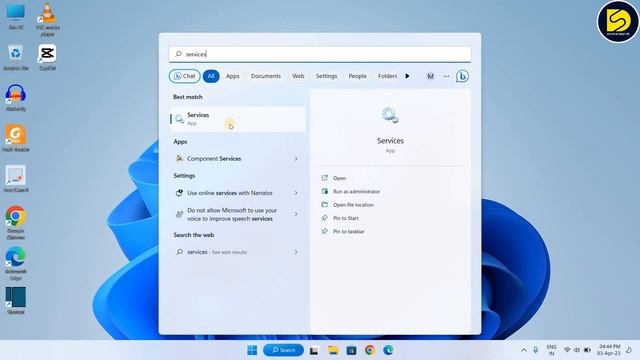Open File Explorer from taskbar
This screenshot has height=360, width=640.
(x=333, y=350)
